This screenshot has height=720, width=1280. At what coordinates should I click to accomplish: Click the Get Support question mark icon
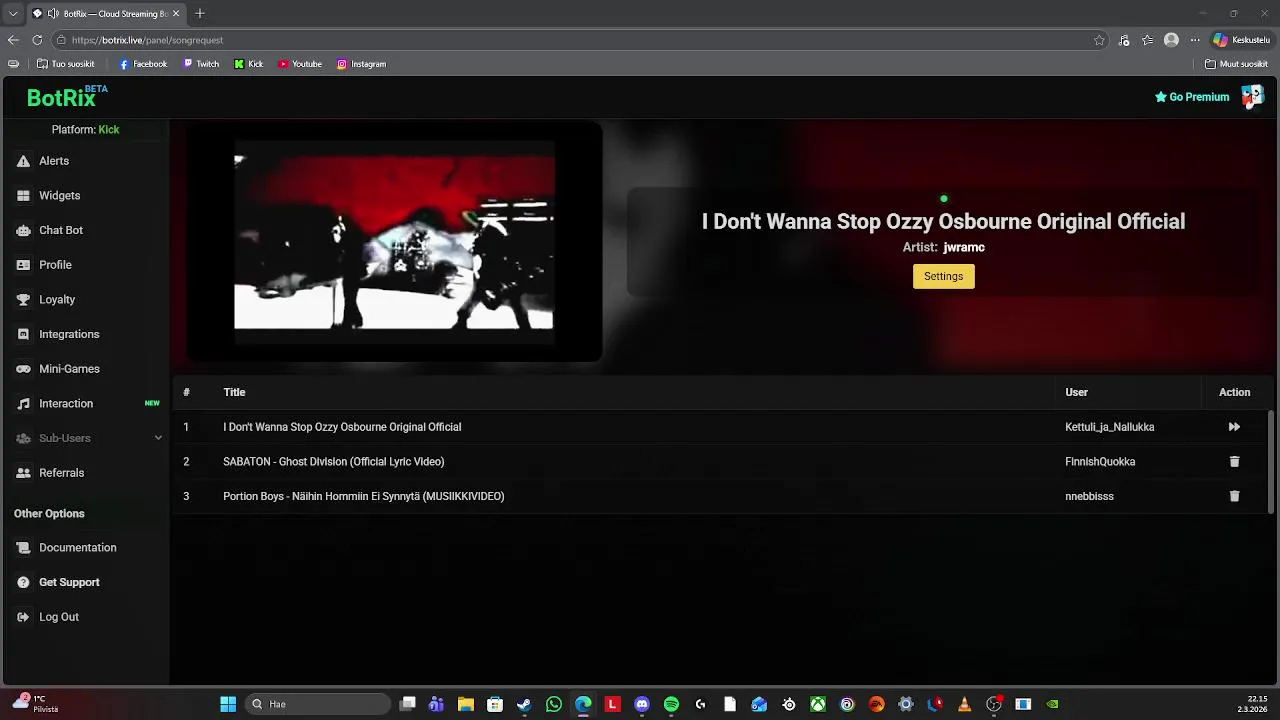[23, 582]
